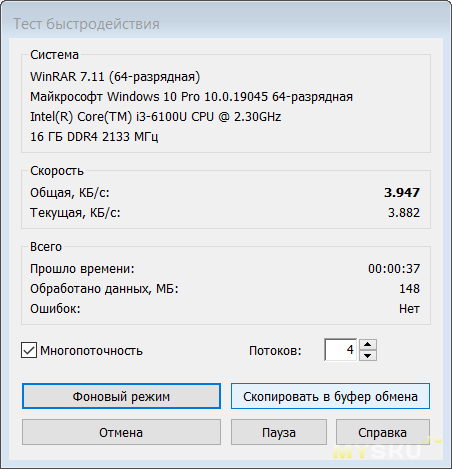Click the Тест быстродействия title bar

[x=226, y=24]
